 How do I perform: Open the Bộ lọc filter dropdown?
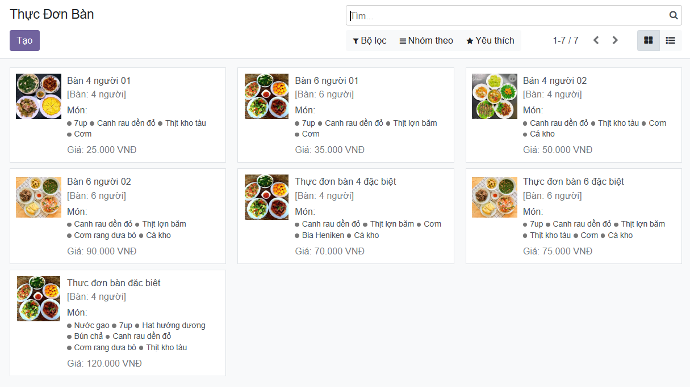[369, 41]
